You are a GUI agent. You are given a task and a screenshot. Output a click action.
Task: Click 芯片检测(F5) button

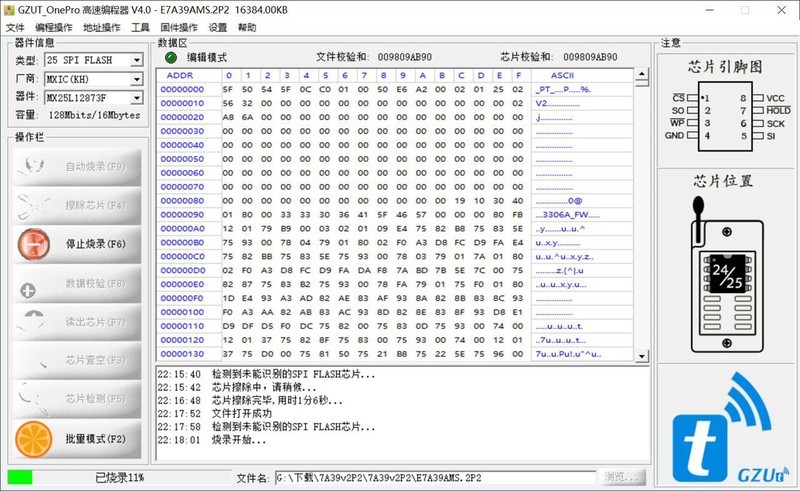77,399
